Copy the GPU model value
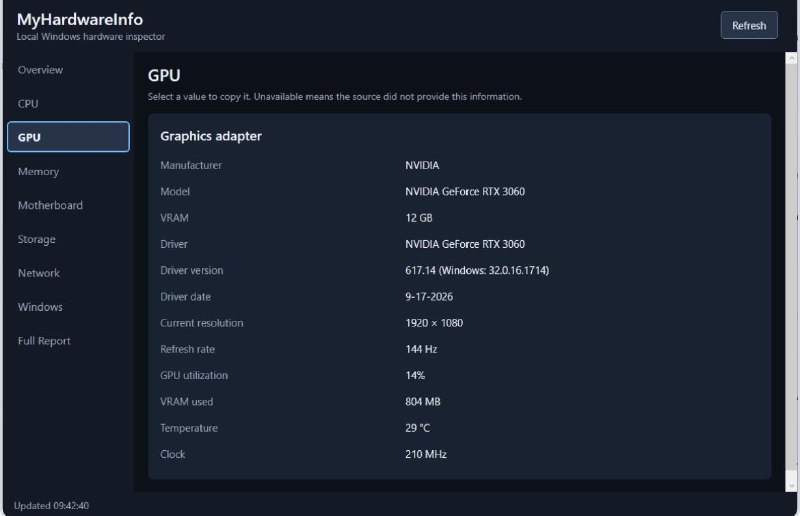Image resolution: width=800 pixels, height=516 pixels. (465, 191)
